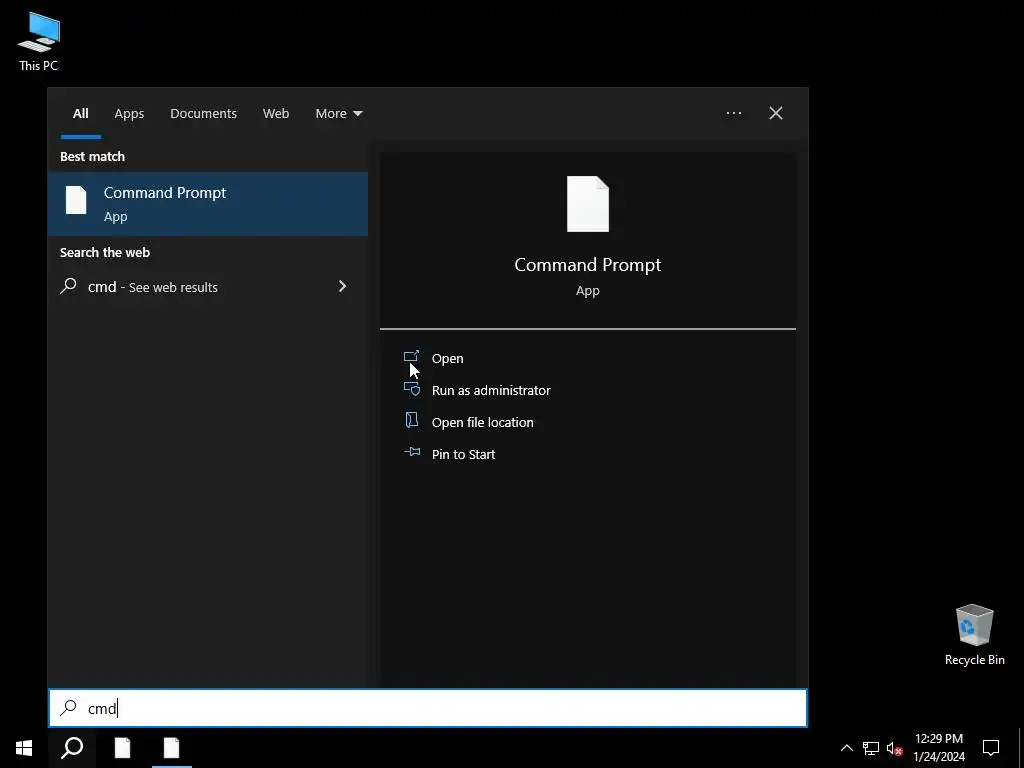Click Open for Command Prompt
1024x768 pixels.
click(x=447, y=359)
